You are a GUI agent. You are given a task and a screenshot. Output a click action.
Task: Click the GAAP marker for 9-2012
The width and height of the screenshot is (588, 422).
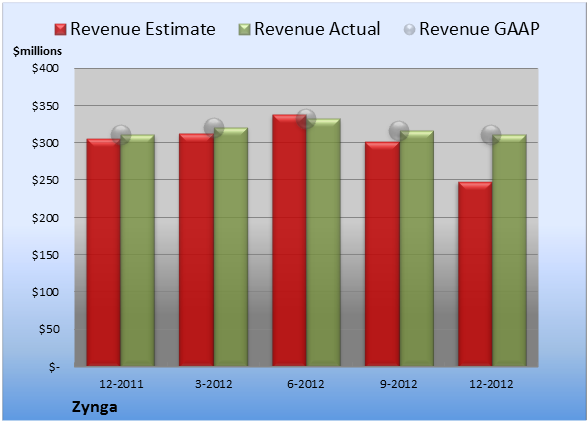(399, 131)
